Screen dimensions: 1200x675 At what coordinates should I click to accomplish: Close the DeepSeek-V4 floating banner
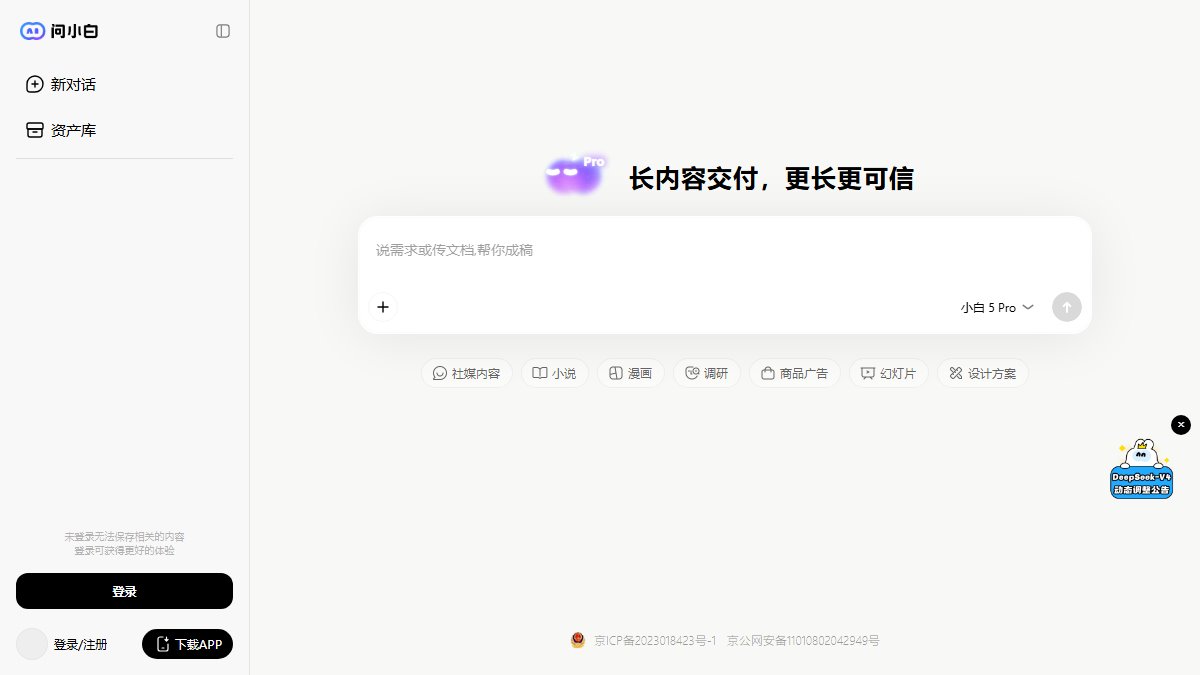pyautogui.click(x=1181, y=425)
